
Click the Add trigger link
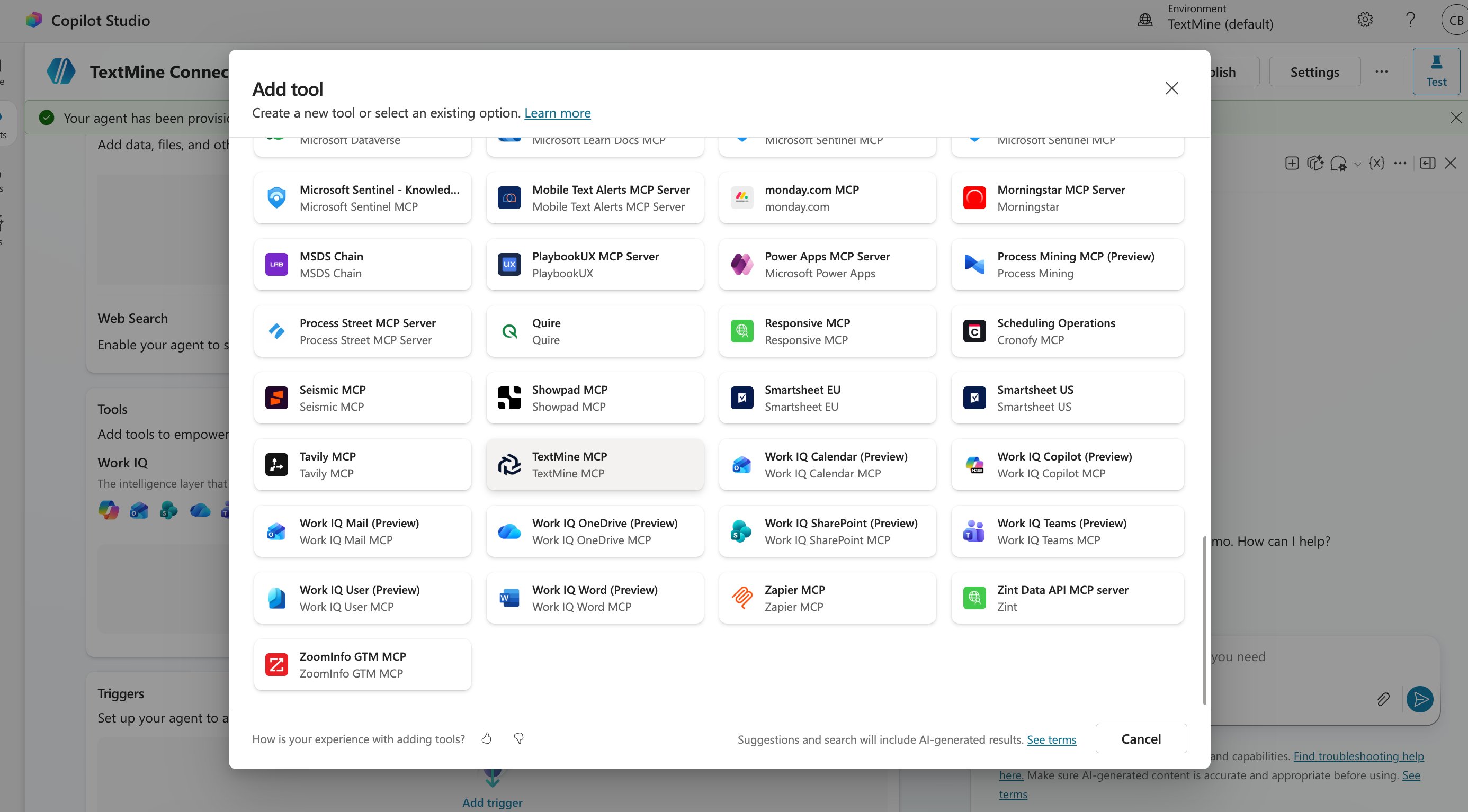[x=493, y=802]
